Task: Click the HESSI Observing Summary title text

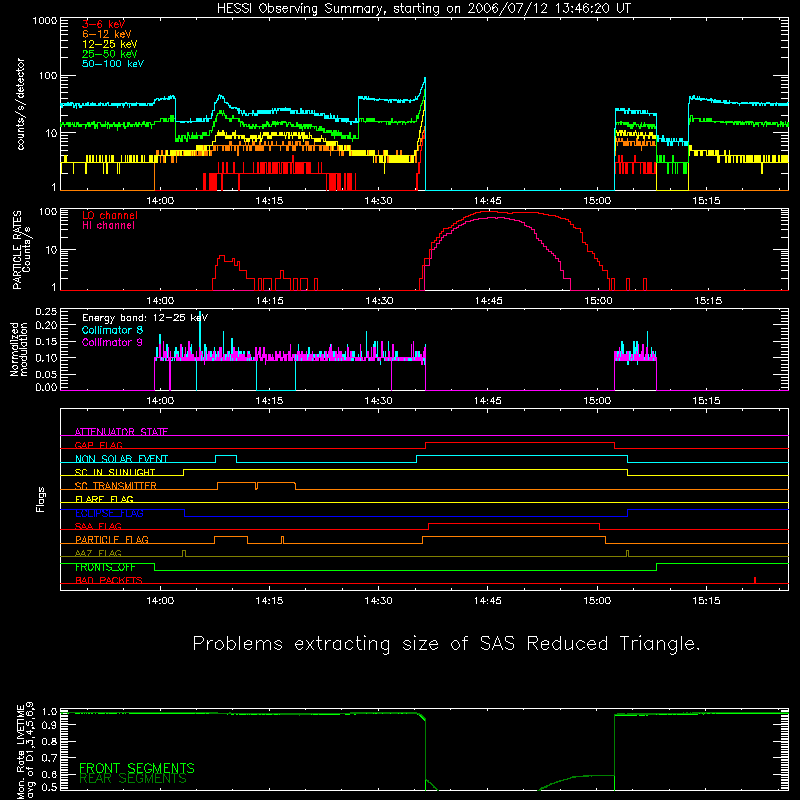Action: 424,9
